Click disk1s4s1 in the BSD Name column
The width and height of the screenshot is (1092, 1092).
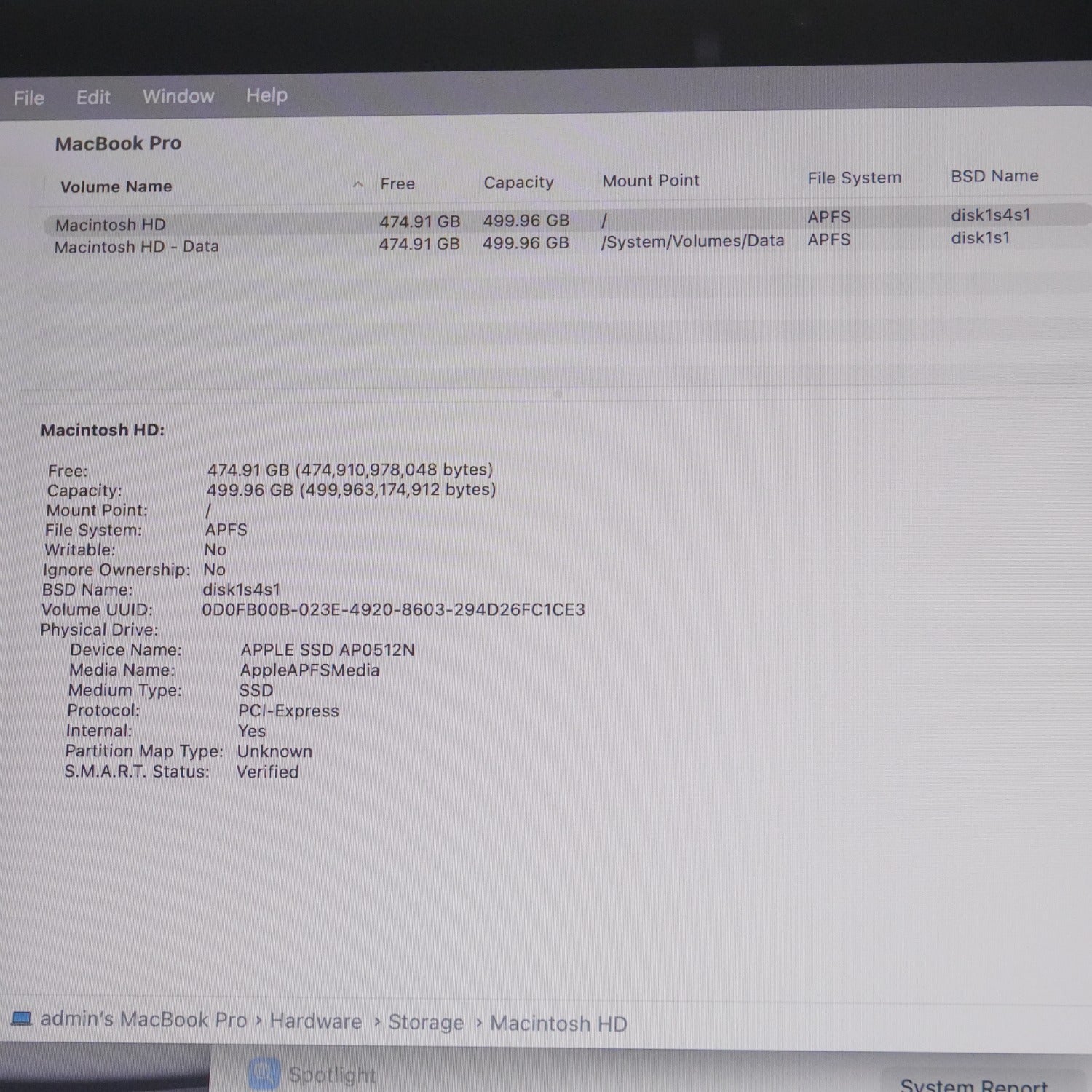pos(991,215)
